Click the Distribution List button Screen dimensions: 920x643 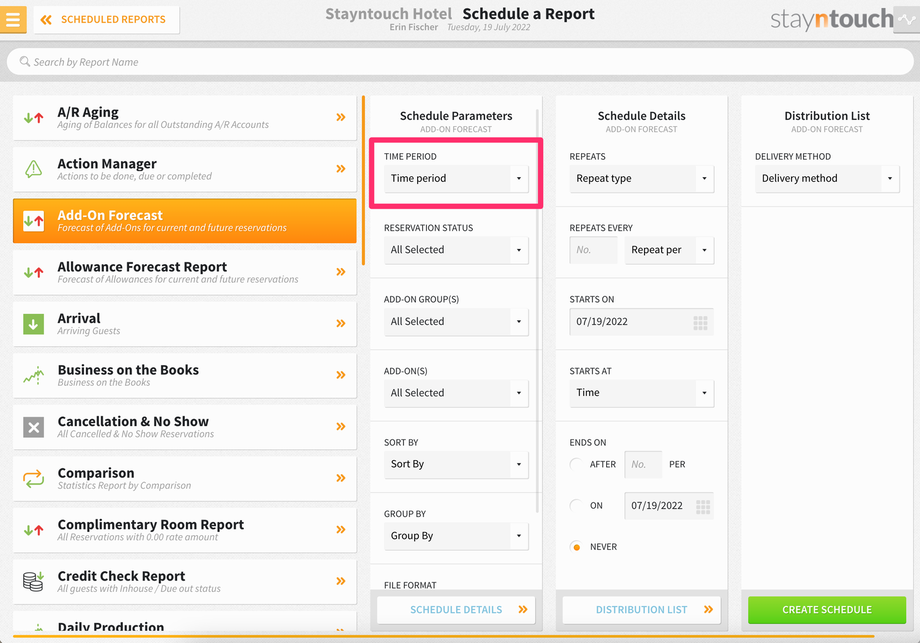click(641, 610)
